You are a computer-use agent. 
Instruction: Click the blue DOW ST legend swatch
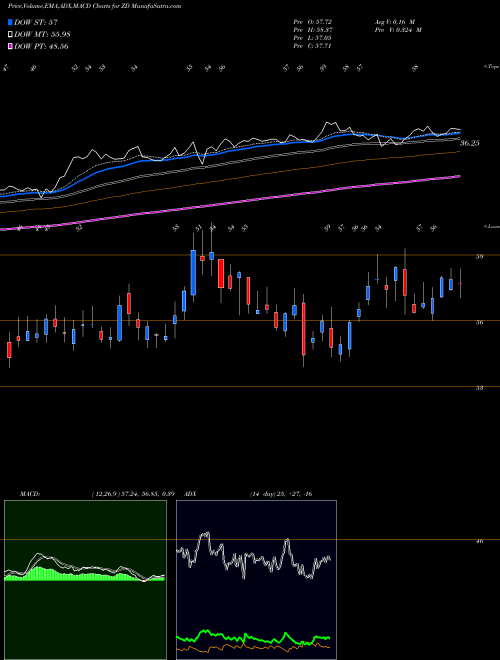(x=11, y=22)
